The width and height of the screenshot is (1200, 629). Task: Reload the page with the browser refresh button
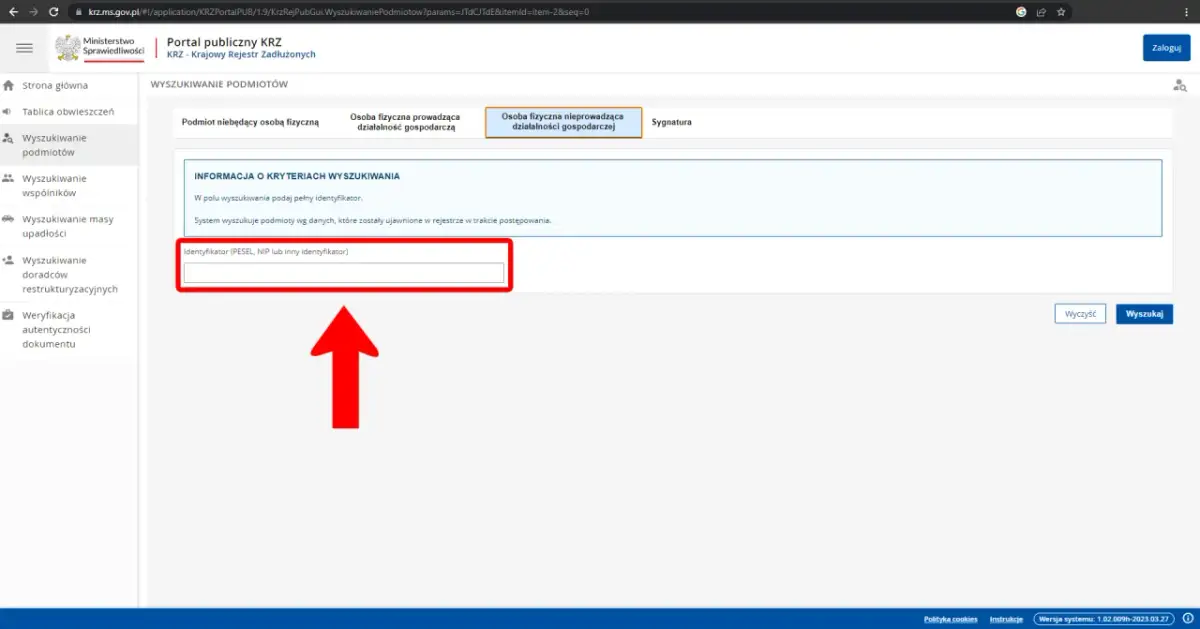[56, 12]
